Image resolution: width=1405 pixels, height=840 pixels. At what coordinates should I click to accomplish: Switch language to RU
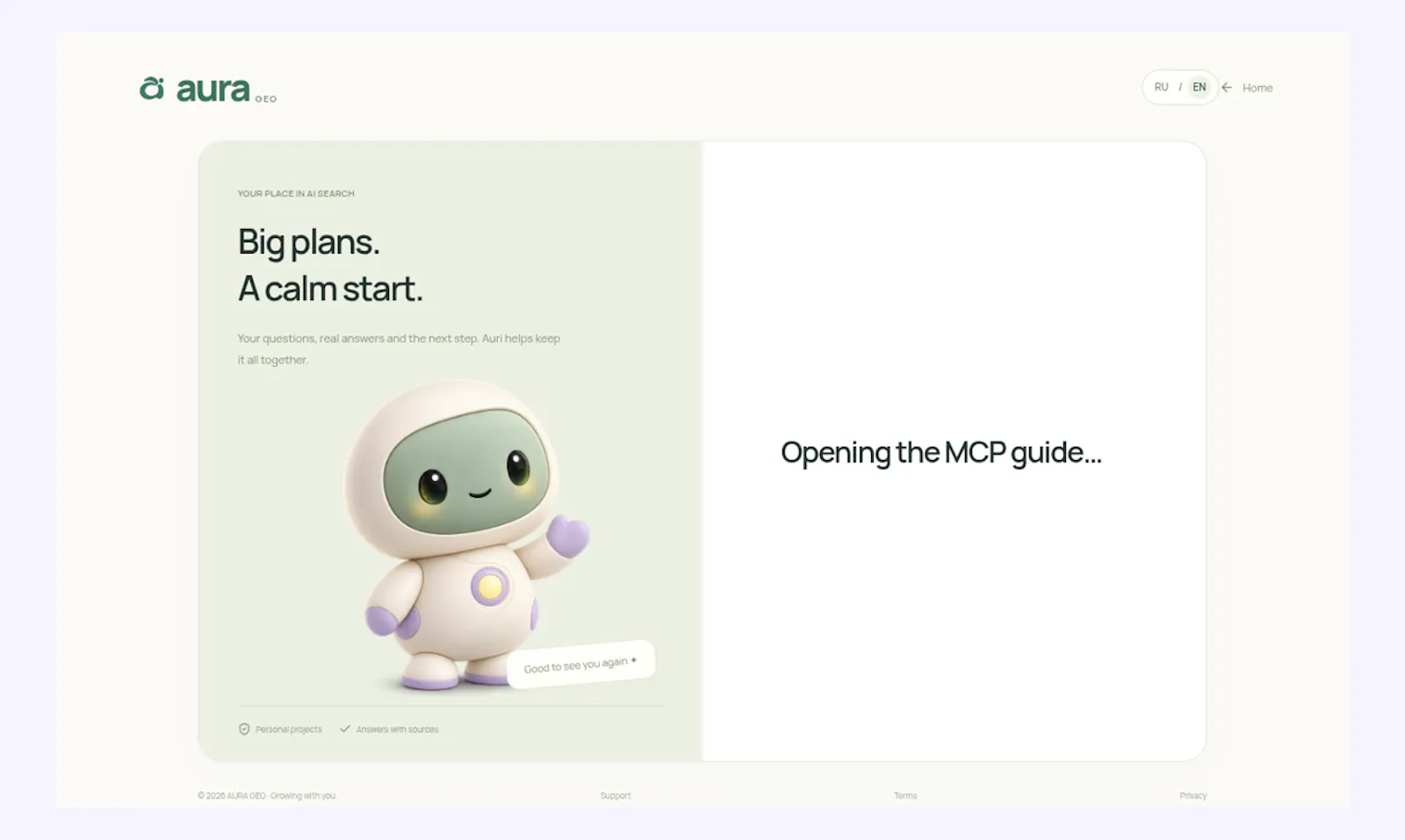[x=1161, y=87]
